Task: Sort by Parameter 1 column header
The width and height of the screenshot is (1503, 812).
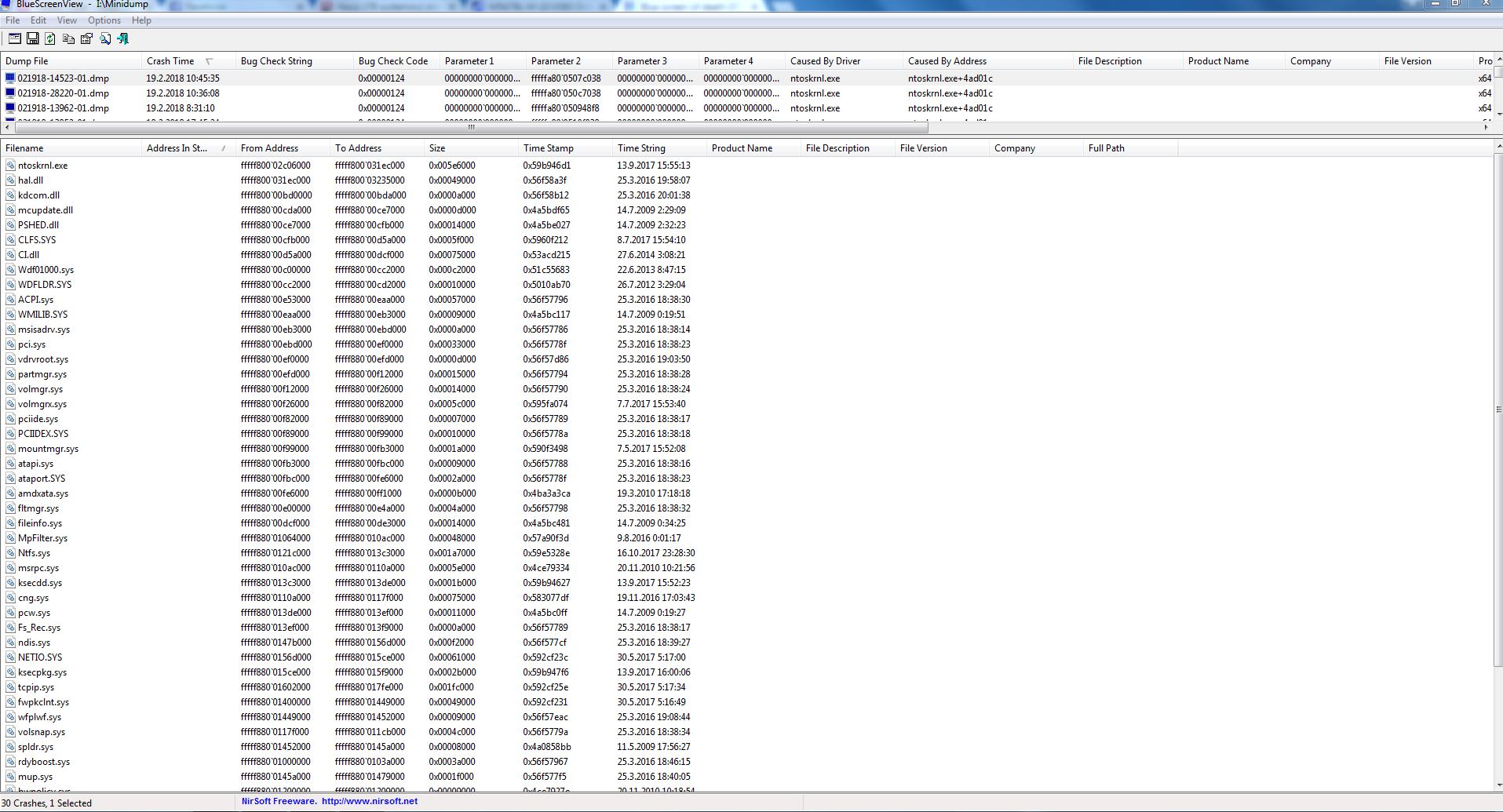Action: point(483,61)
